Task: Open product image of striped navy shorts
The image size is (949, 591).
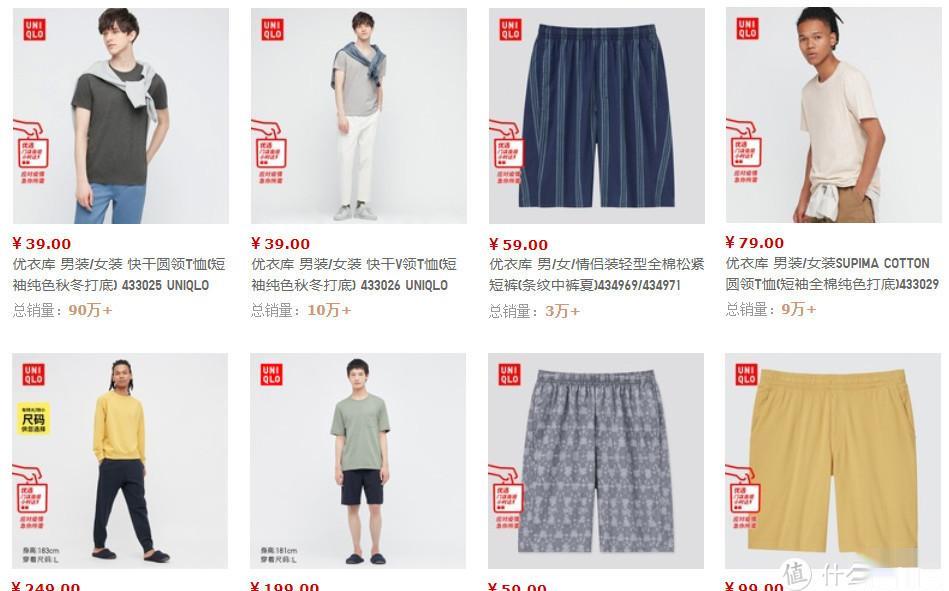Action: click(x=597, y=116)
